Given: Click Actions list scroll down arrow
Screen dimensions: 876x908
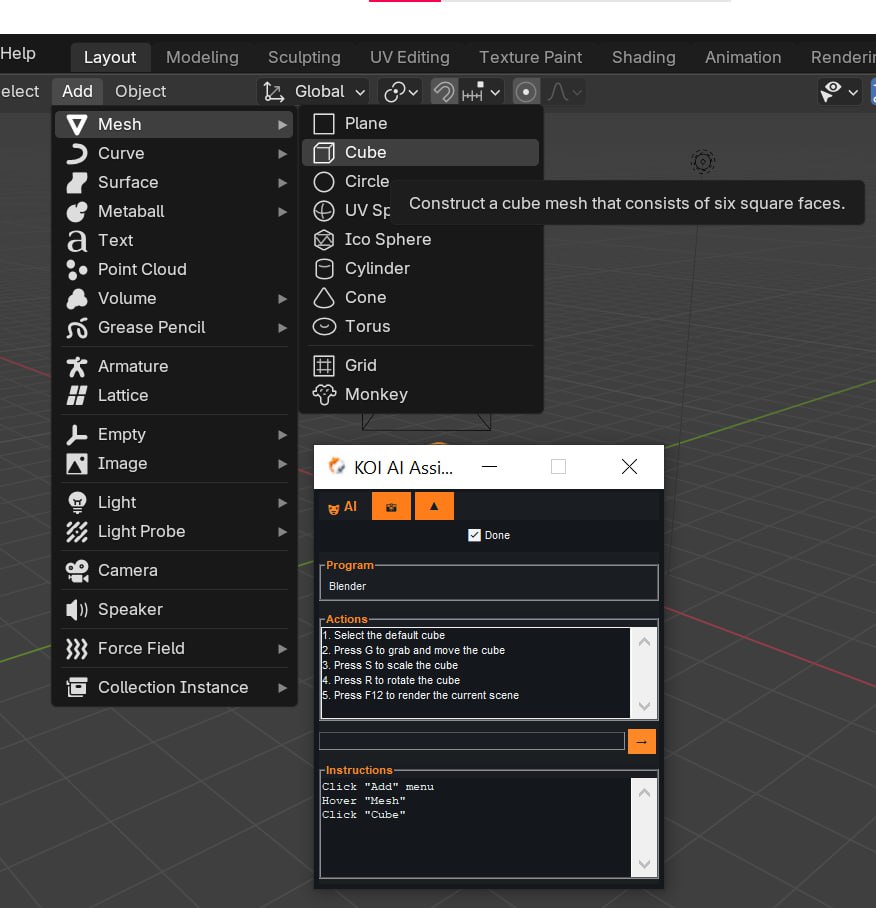Looking at the screenshot, I should 644,706.
